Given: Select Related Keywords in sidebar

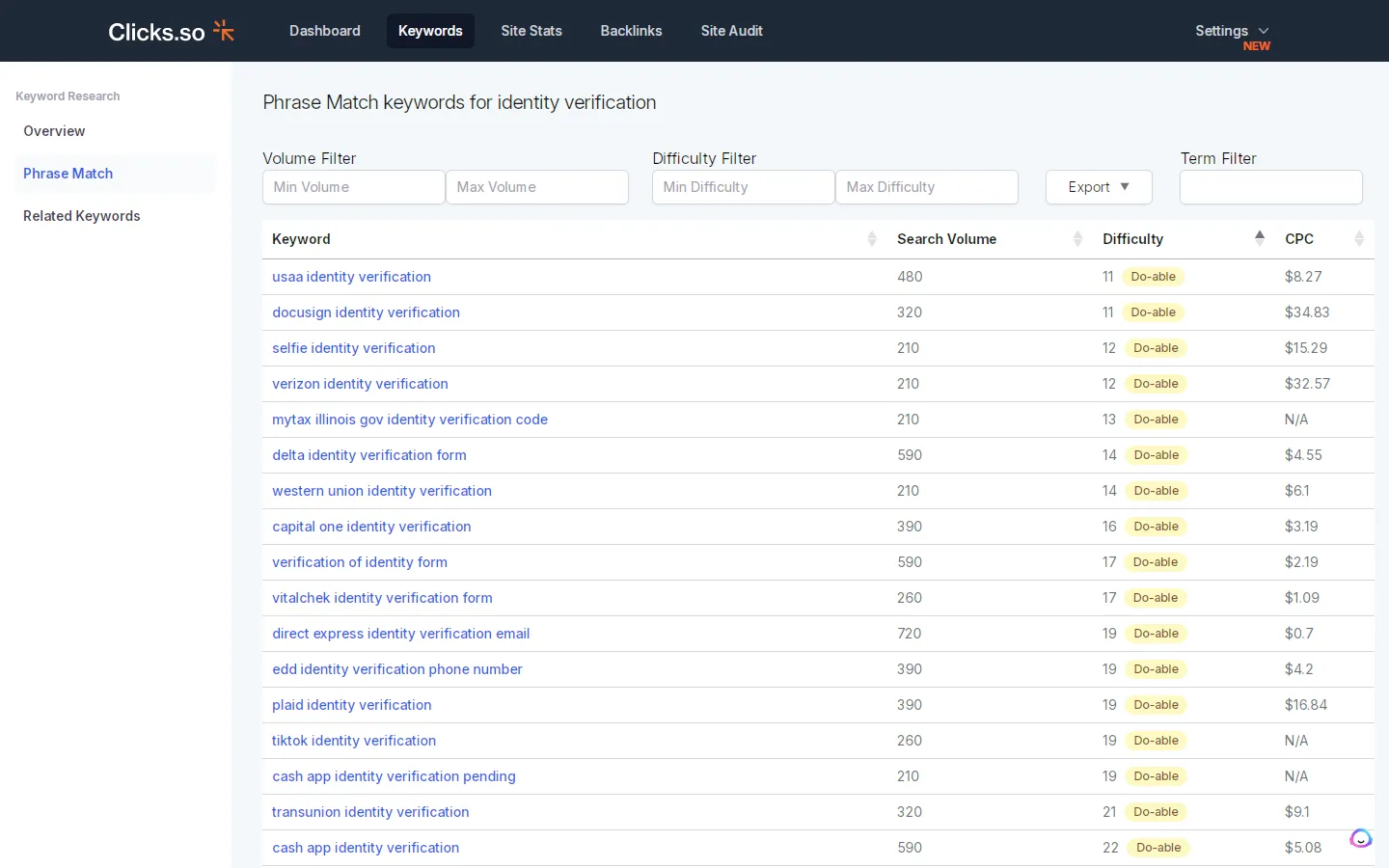Looking at the screenshot, I should [x=82, y=216].
